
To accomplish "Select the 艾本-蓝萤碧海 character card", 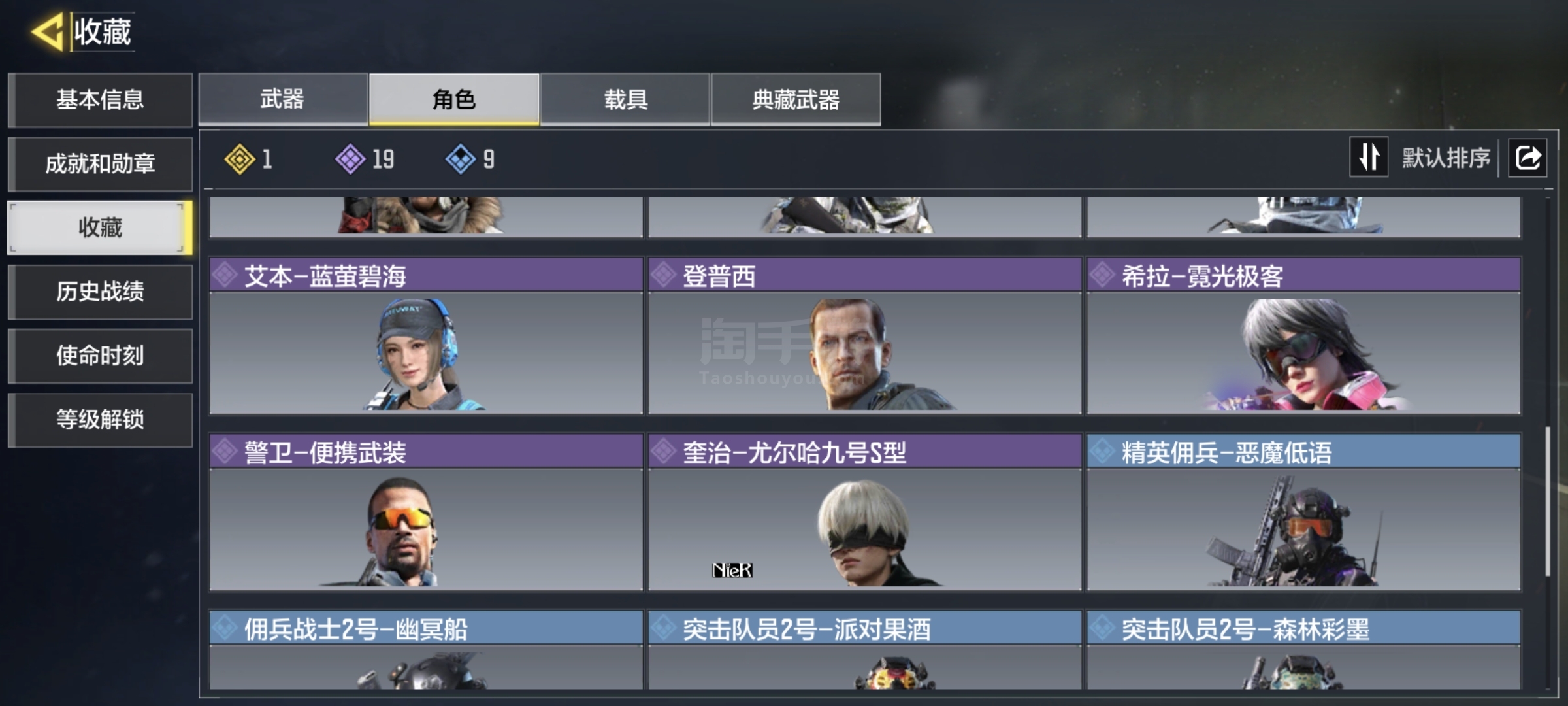I will 426,336.
